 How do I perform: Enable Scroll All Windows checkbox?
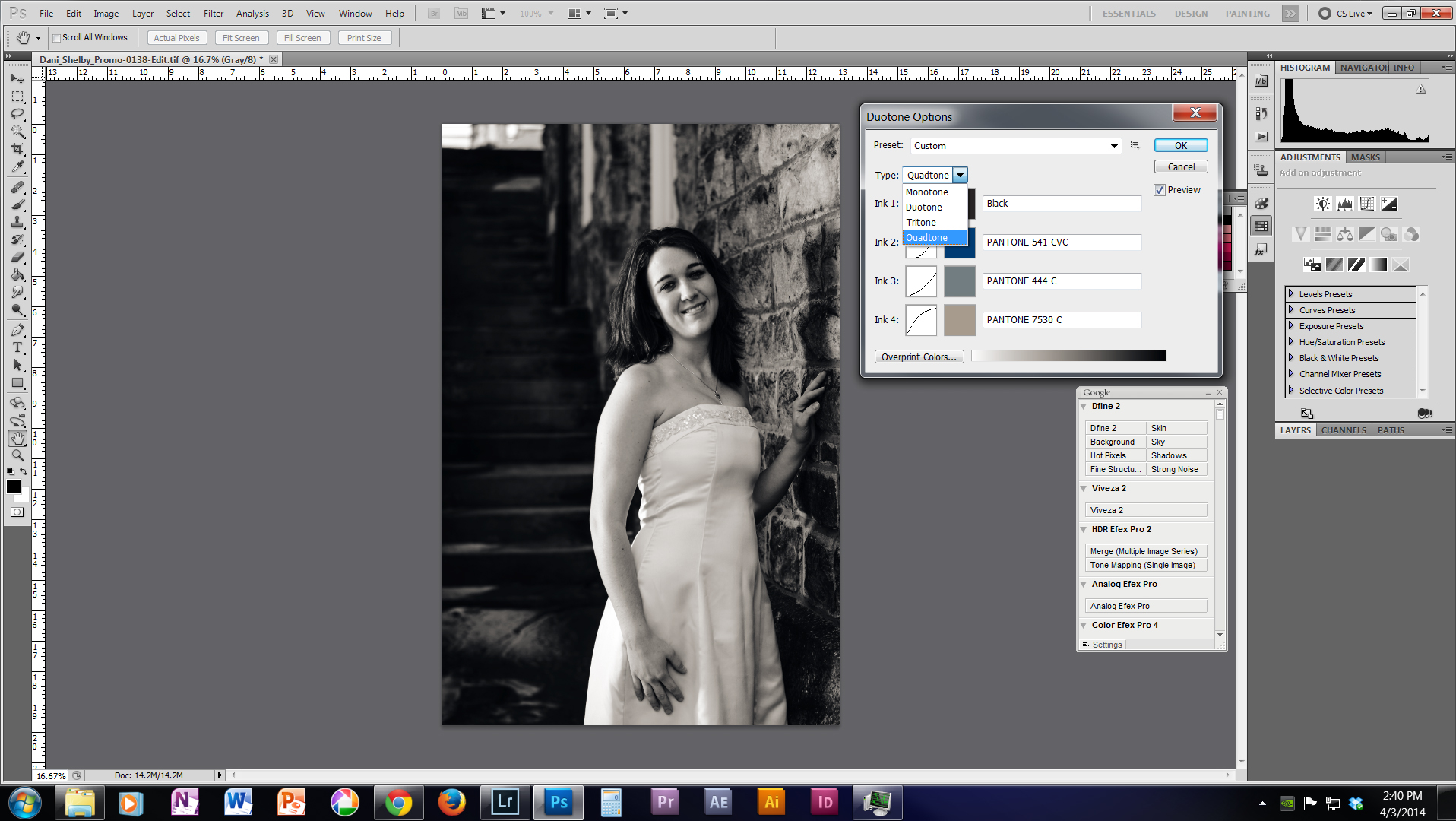tap(57, 38)
